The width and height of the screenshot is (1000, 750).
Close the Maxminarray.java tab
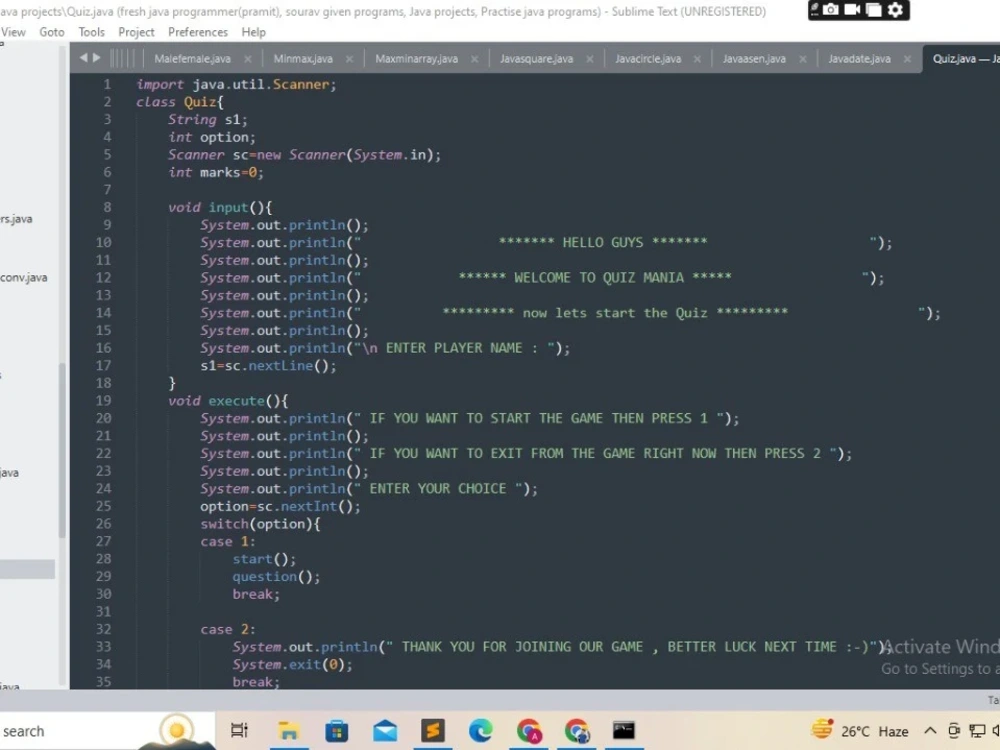point(474,59)
